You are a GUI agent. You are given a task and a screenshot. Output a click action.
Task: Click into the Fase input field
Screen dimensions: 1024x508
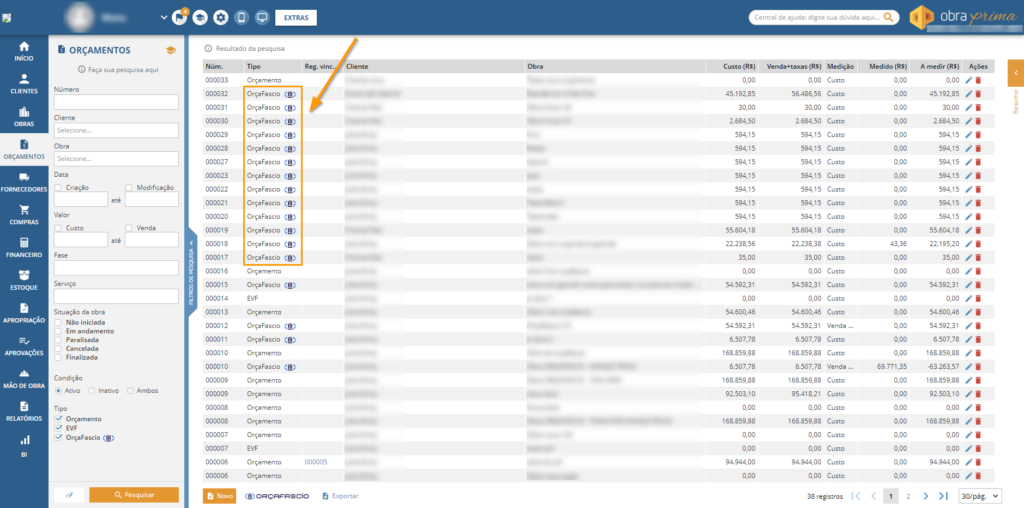(116, 268)
